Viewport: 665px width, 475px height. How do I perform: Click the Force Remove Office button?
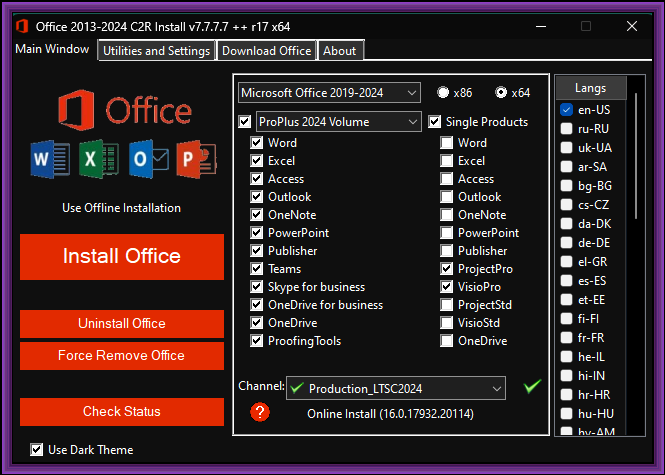pyautogui.click(x=122, y=355)
